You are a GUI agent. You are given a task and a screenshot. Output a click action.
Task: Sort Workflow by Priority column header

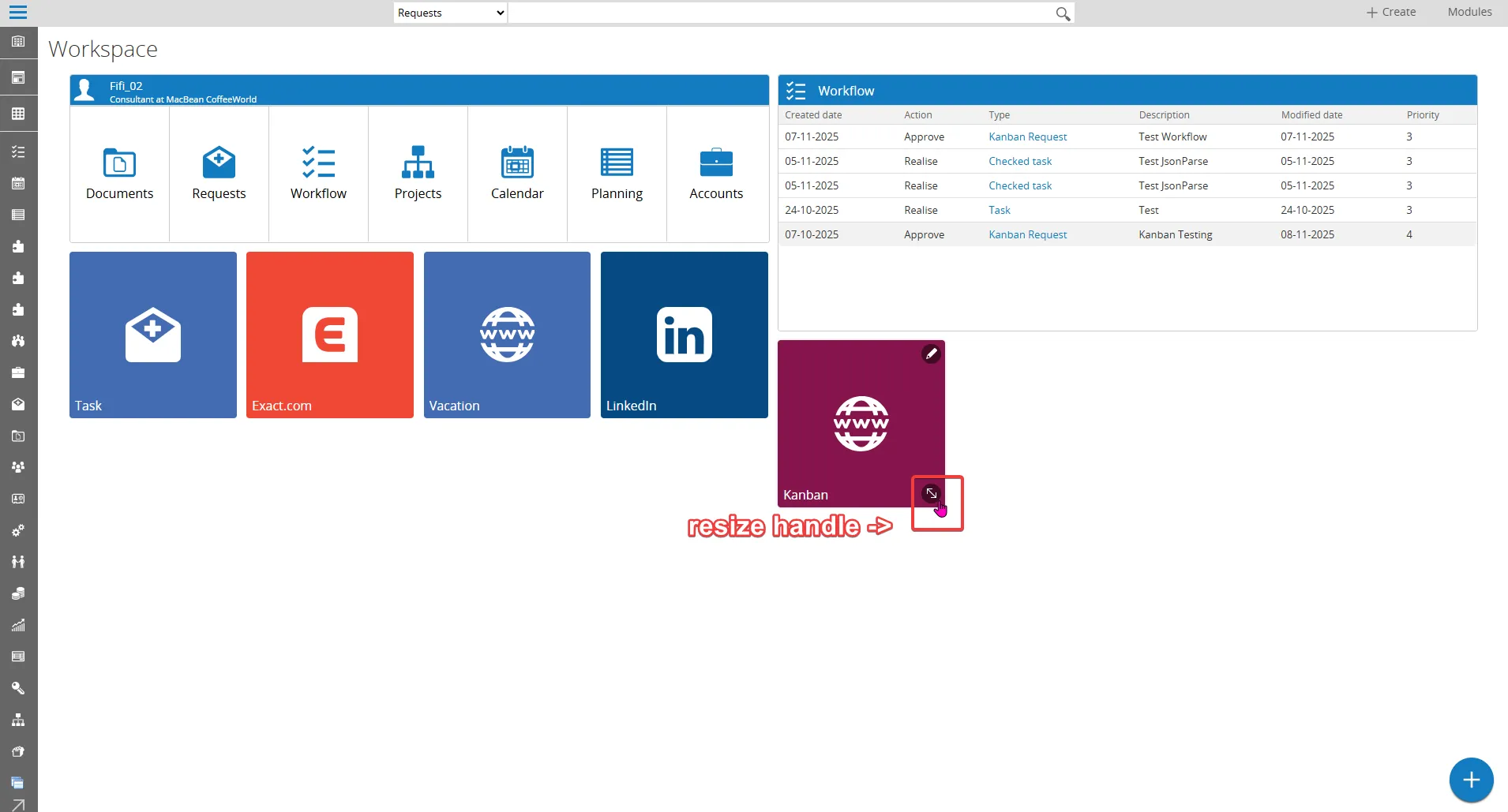[1423, 115]
